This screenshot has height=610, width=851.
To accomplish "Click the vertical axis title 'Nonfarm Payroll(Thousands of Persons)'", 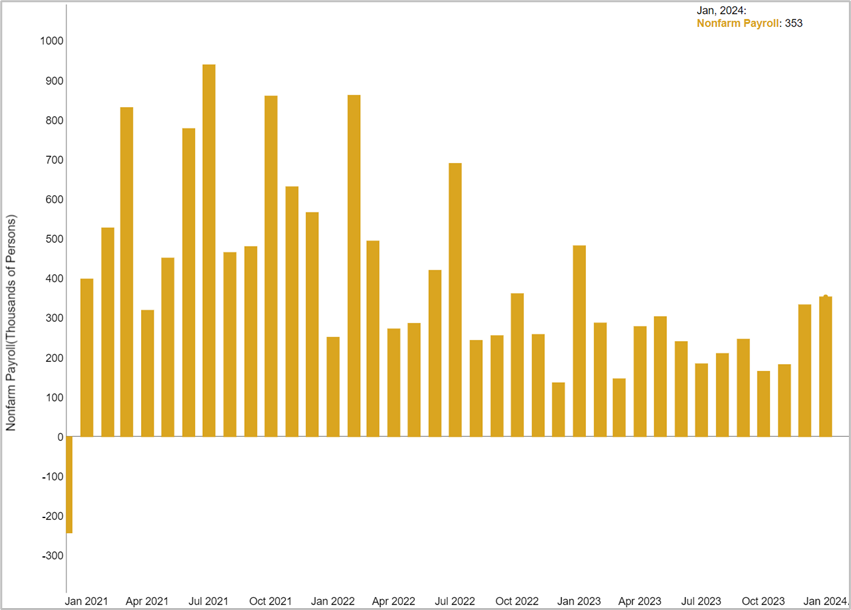I will [x=11, y=323].
